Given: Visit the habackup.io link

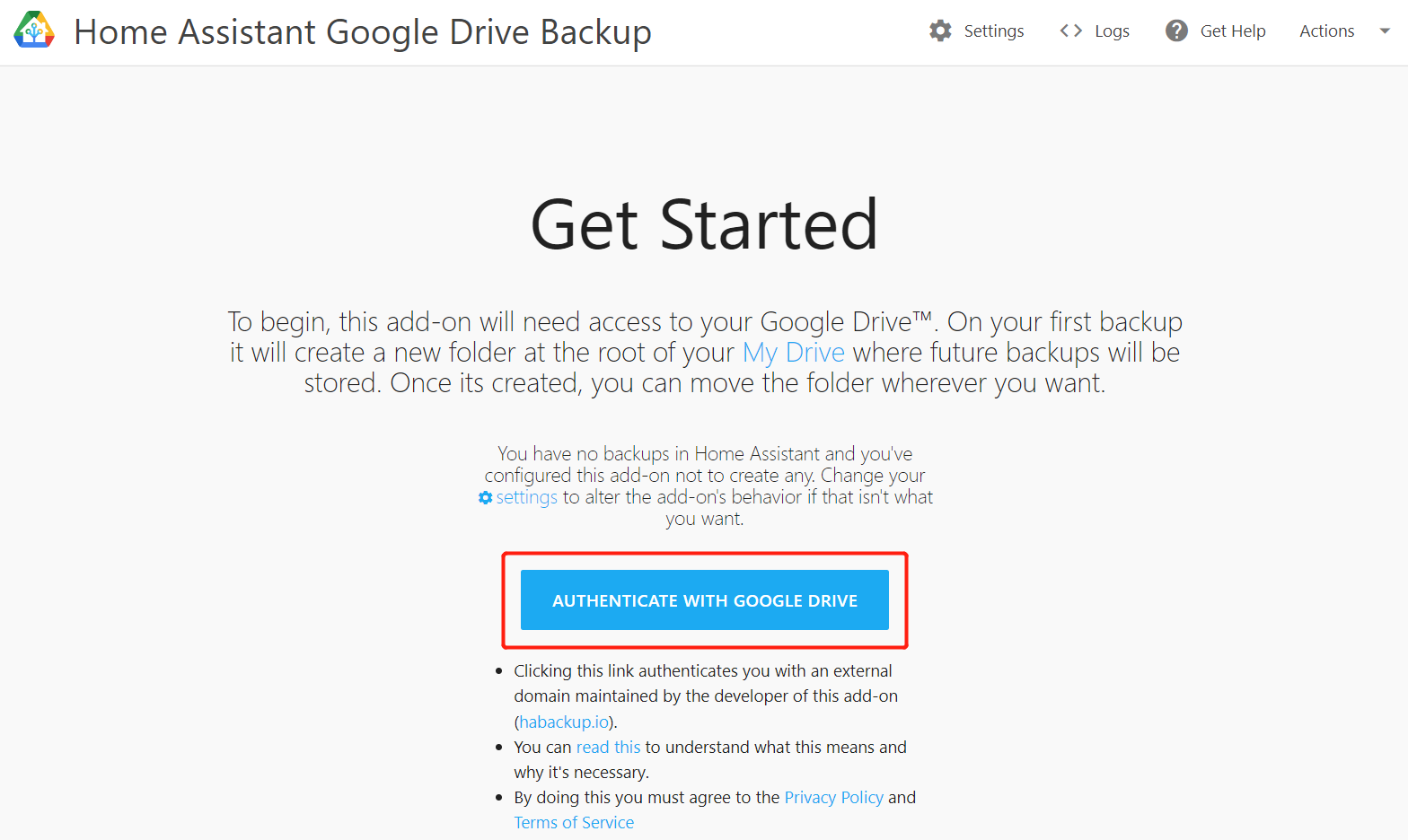Looking at the screenshot, I should tap(564, 722).
